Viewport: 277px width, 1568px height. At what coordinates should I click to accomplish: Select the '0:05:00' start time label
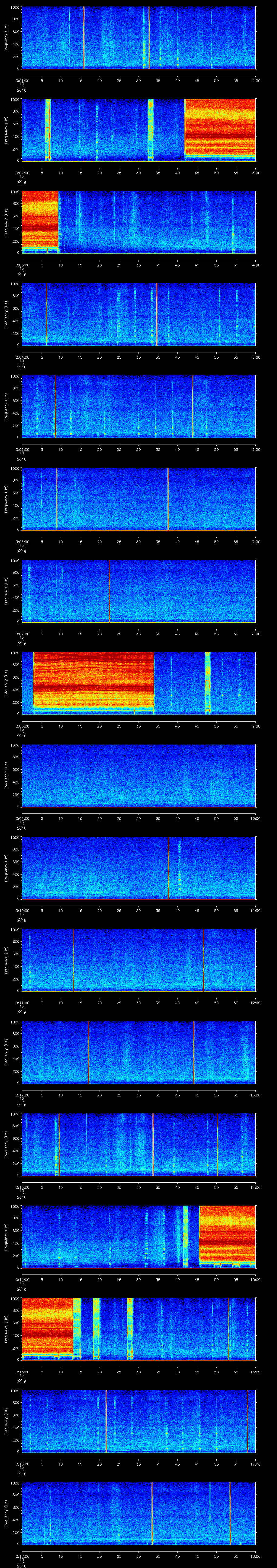[22, 449]
